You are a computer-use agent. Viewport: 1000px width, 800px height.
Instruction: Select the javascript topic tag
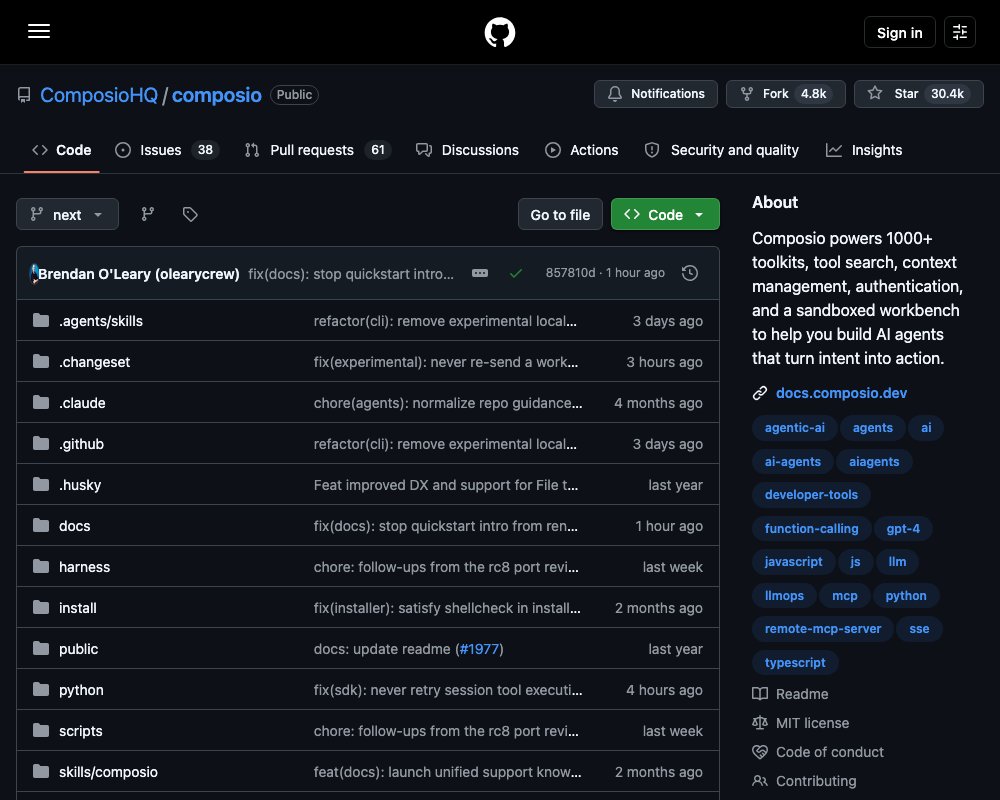[x=793, y=561]
